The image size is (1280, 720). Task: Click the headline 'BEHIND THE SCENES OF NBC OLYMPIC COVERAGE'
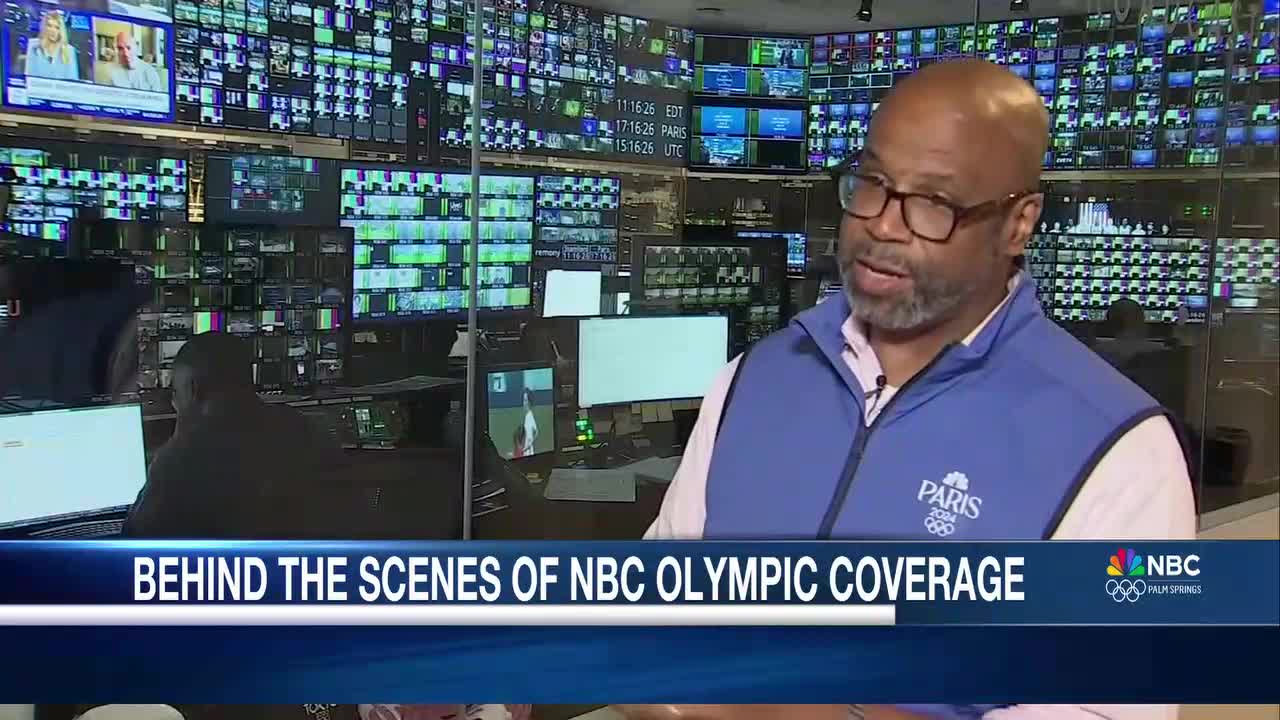pyautogui.click(x=579, y=579)
